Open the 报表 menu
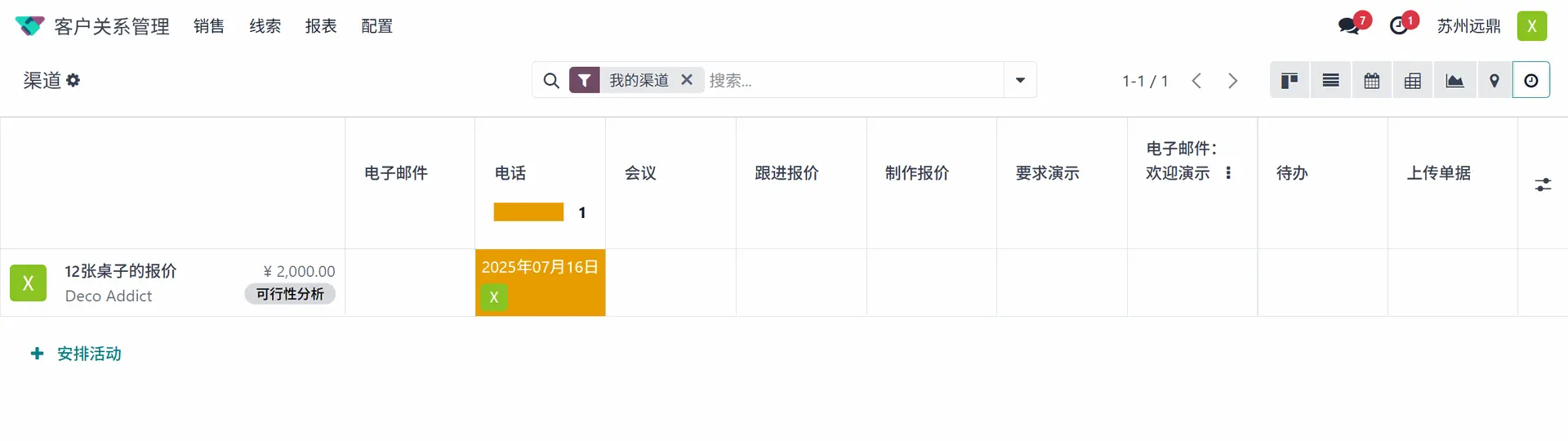The image size is (1568, 441). [x=321, y=26]
